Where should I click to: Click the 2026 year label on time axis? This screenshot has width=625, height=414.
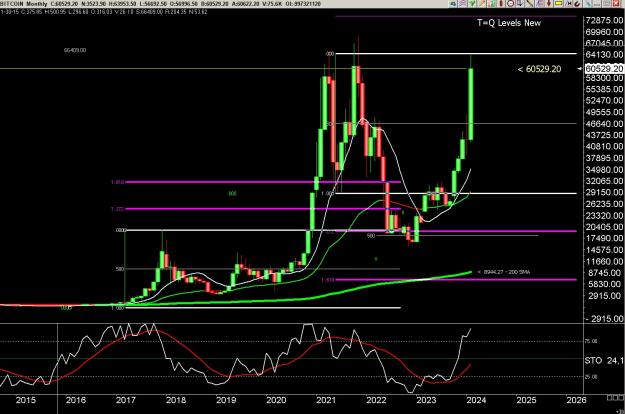click(576, 400)
